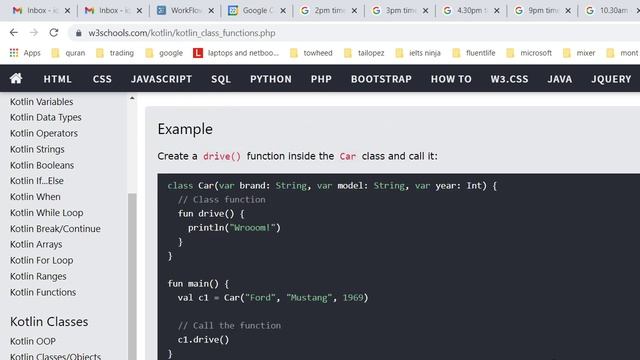Viewport: 640px width, 360px height.
Task: Open Kotlin Operators in sidebar
Action: (44, 133)
